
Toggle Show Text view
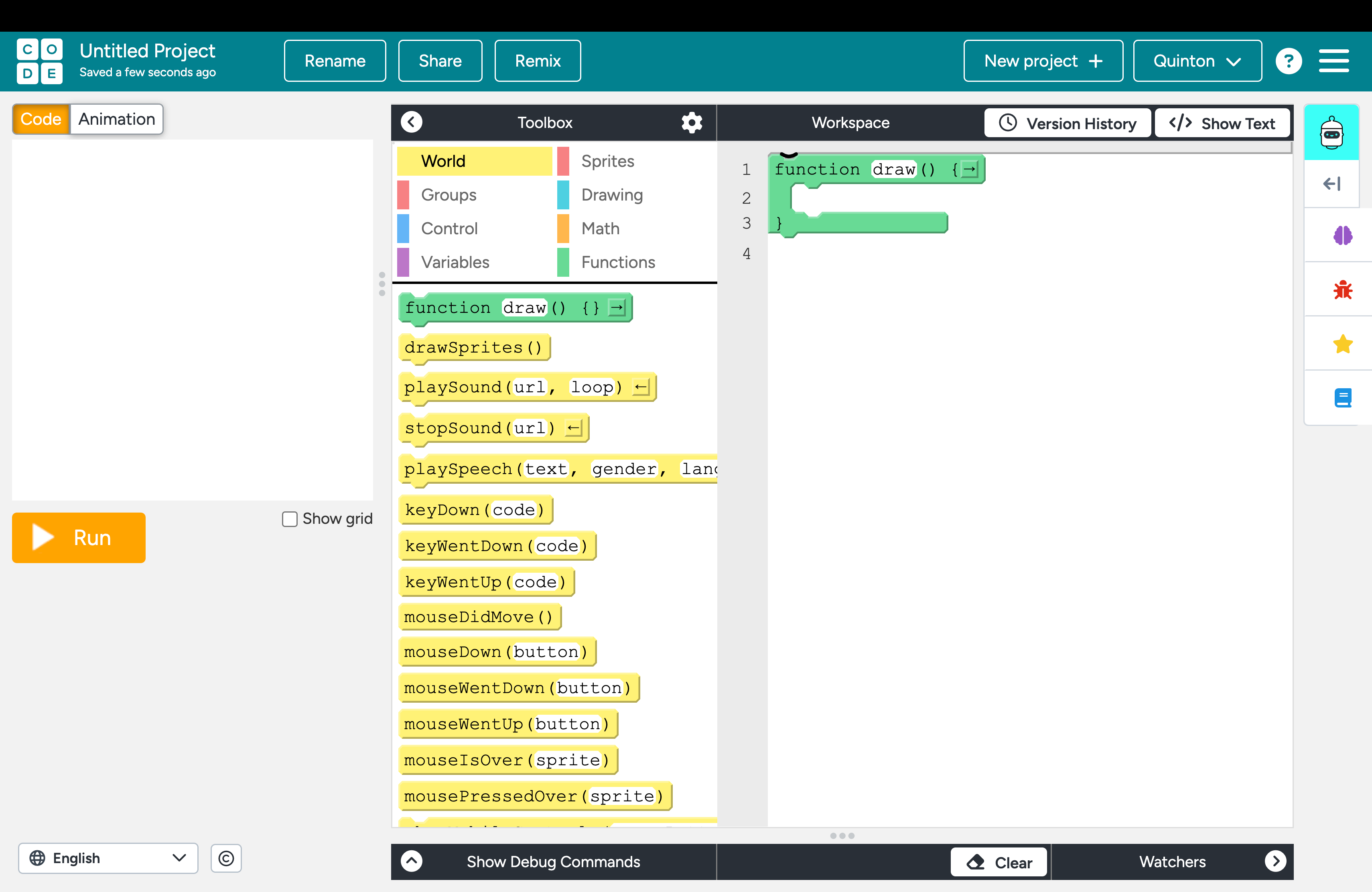[x=1222, y=123]
